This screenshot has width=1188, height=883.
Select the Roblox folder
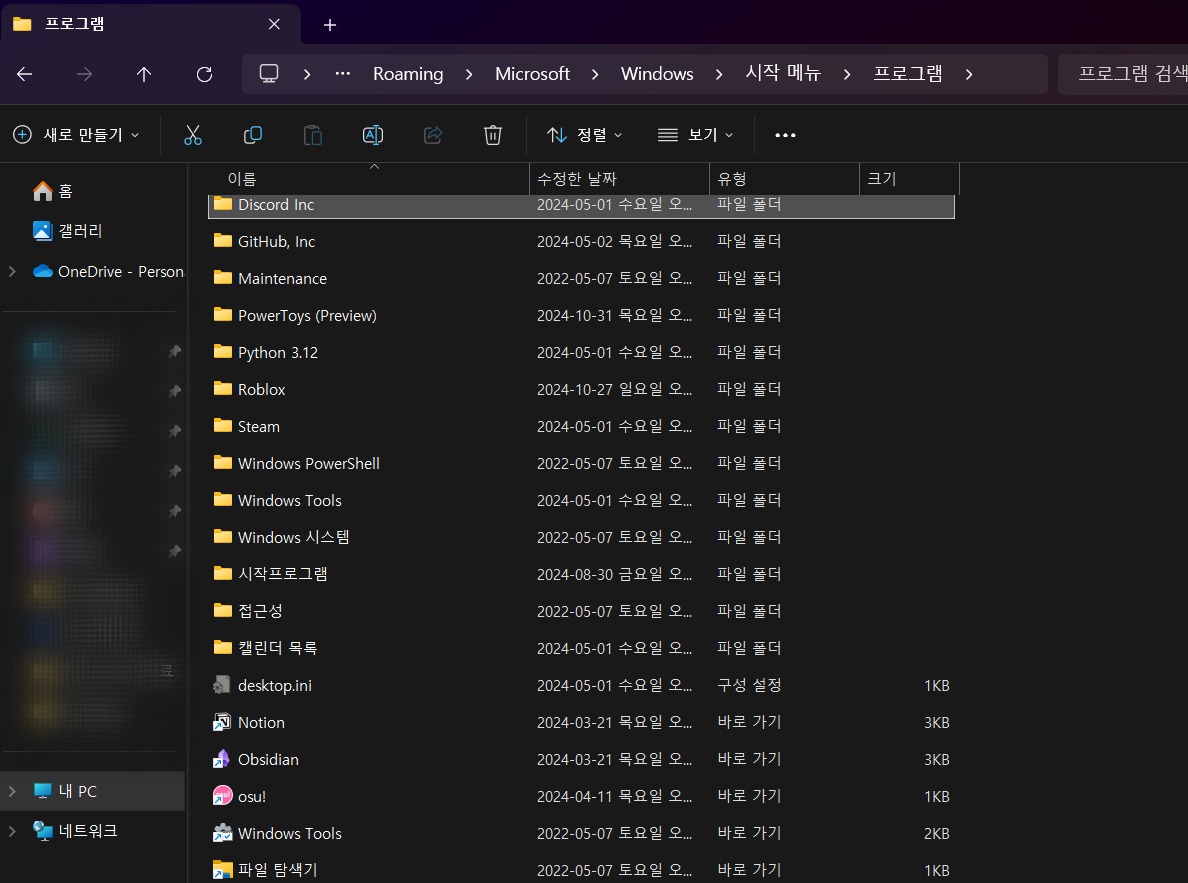coord(581,390)
